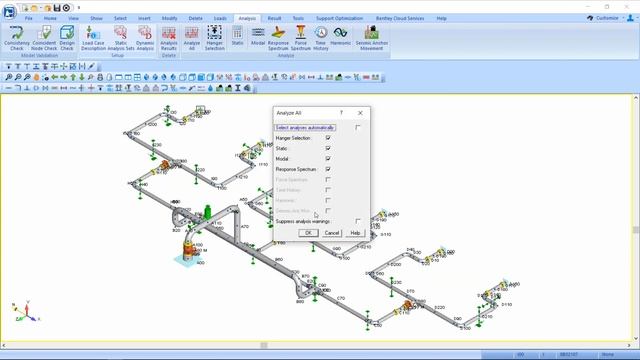This screenshot has width=640, height=360.
Task: Click Hanger Selection ribbon icon
Action: click(214, 38)
